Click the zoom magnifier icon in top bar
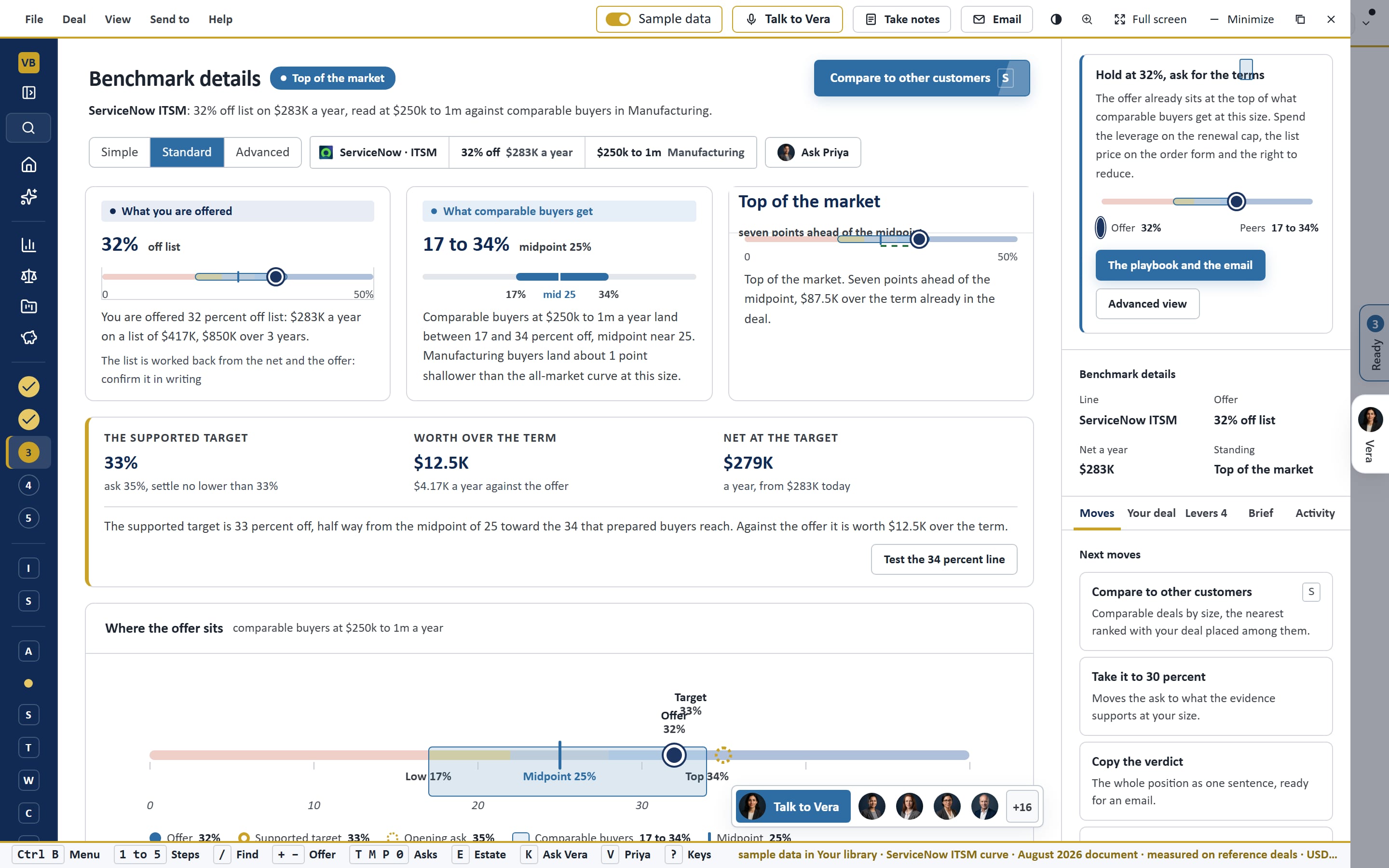The width and height of the screenshot is (1389, 868). pyautogui.click(x=1087, y=19)
